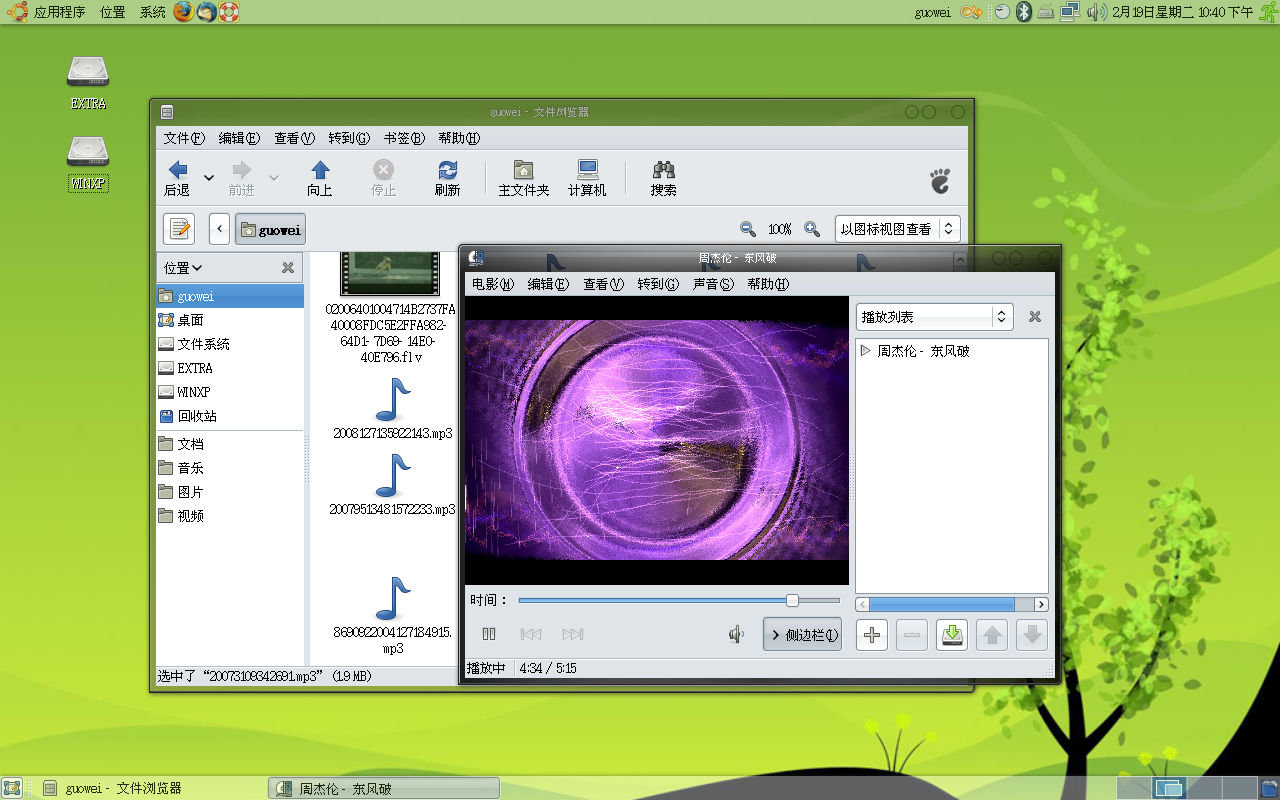The width and height of the screenshot is (1280, 800).
Task: Open player 声音 menu
Action: [713, 284]
